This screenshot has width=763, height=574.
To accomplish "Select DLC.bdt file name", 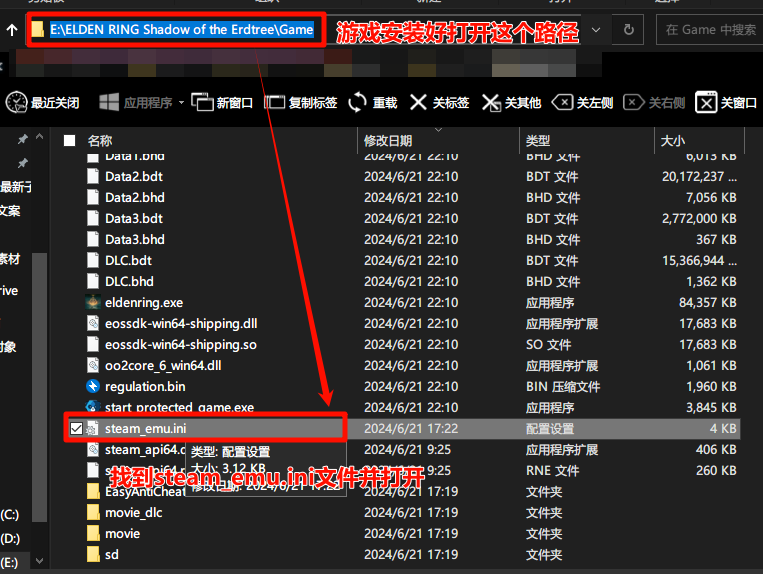I will pos(128,260).
